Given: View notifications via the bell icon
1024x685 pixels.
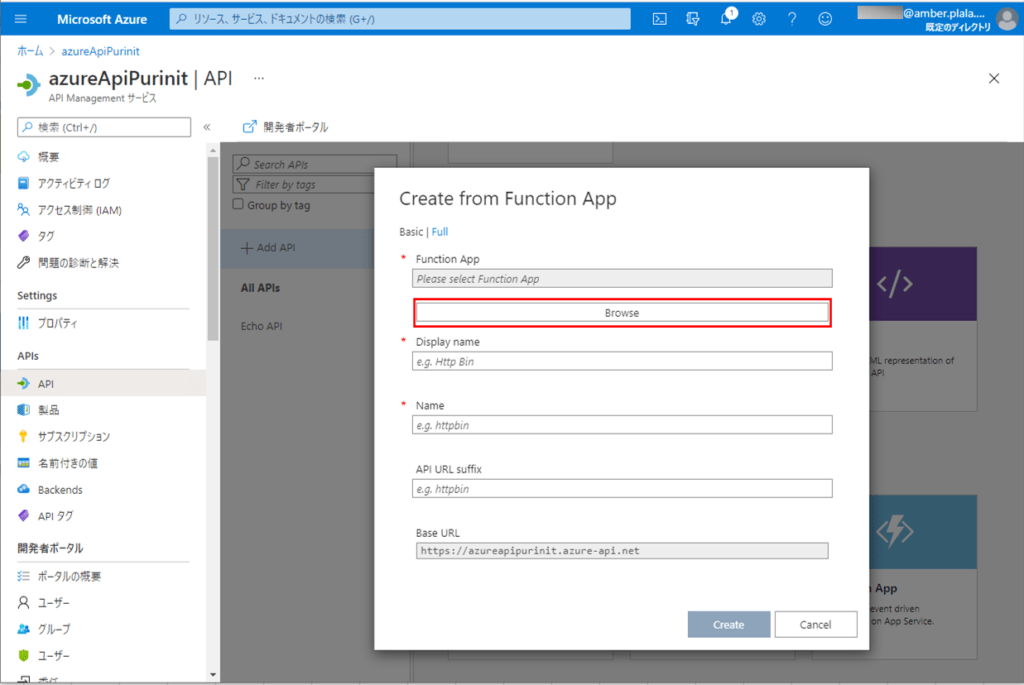Looking at the screenshot, I should [726, 17].
